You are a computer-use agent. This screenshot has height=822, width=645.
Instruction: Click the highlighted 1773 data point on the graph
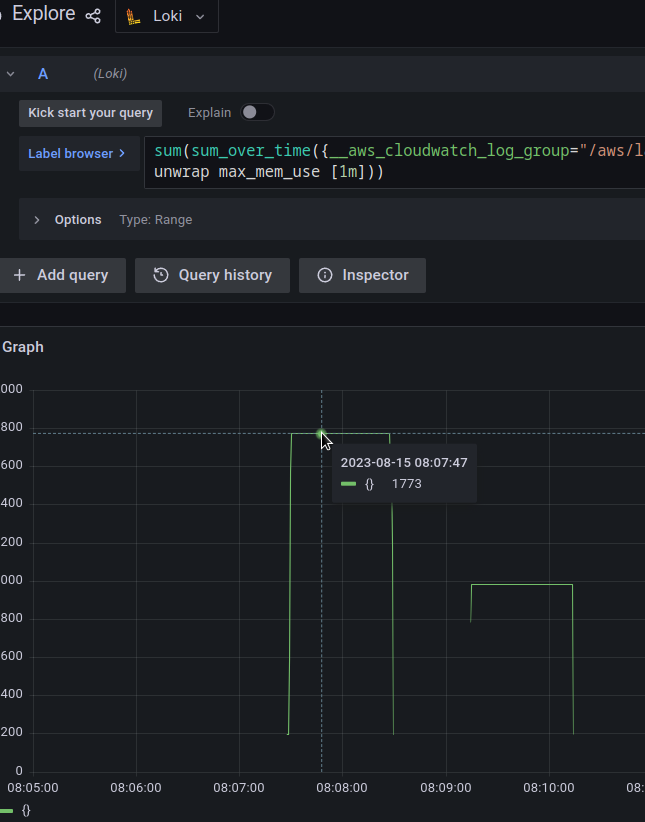point(321,434)
